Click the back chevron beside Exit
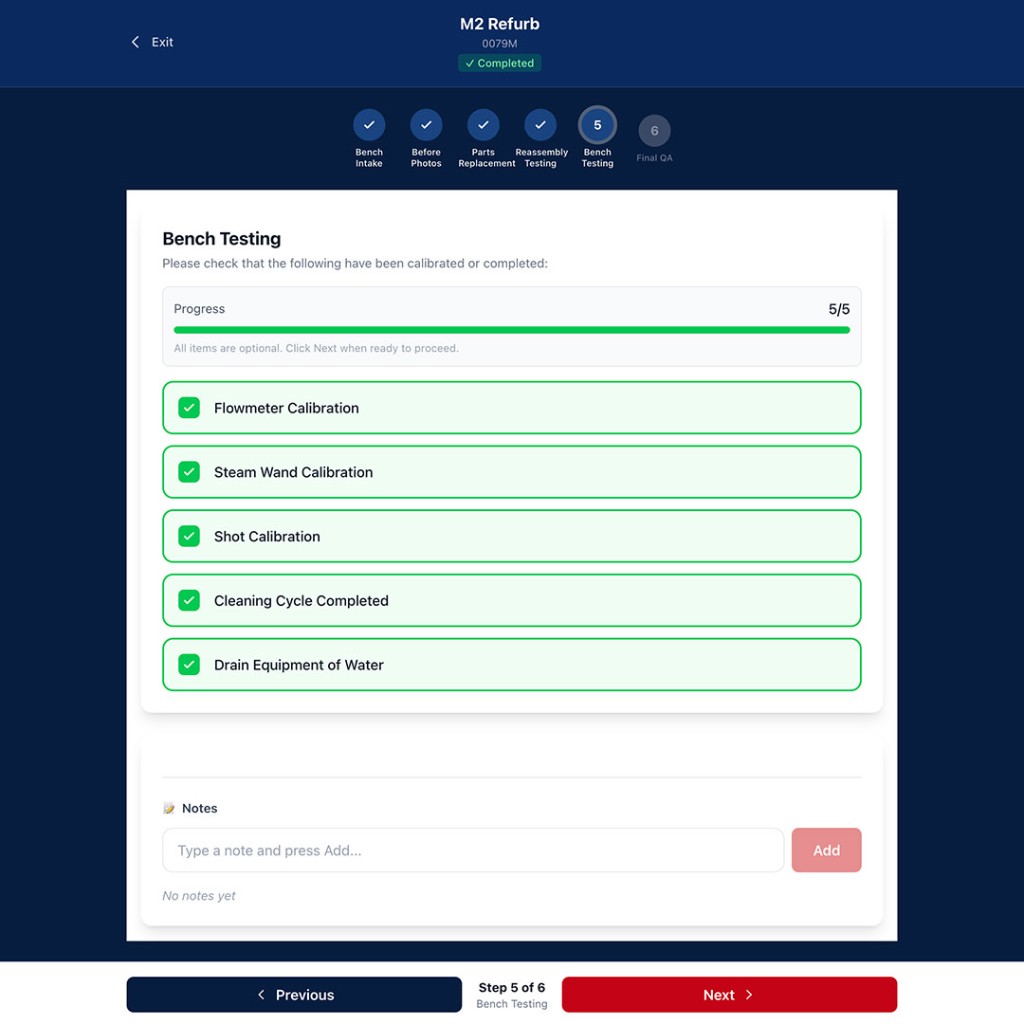Image resolution: width=1024 pixels, height=1024 pixels. tap(136, 42)
